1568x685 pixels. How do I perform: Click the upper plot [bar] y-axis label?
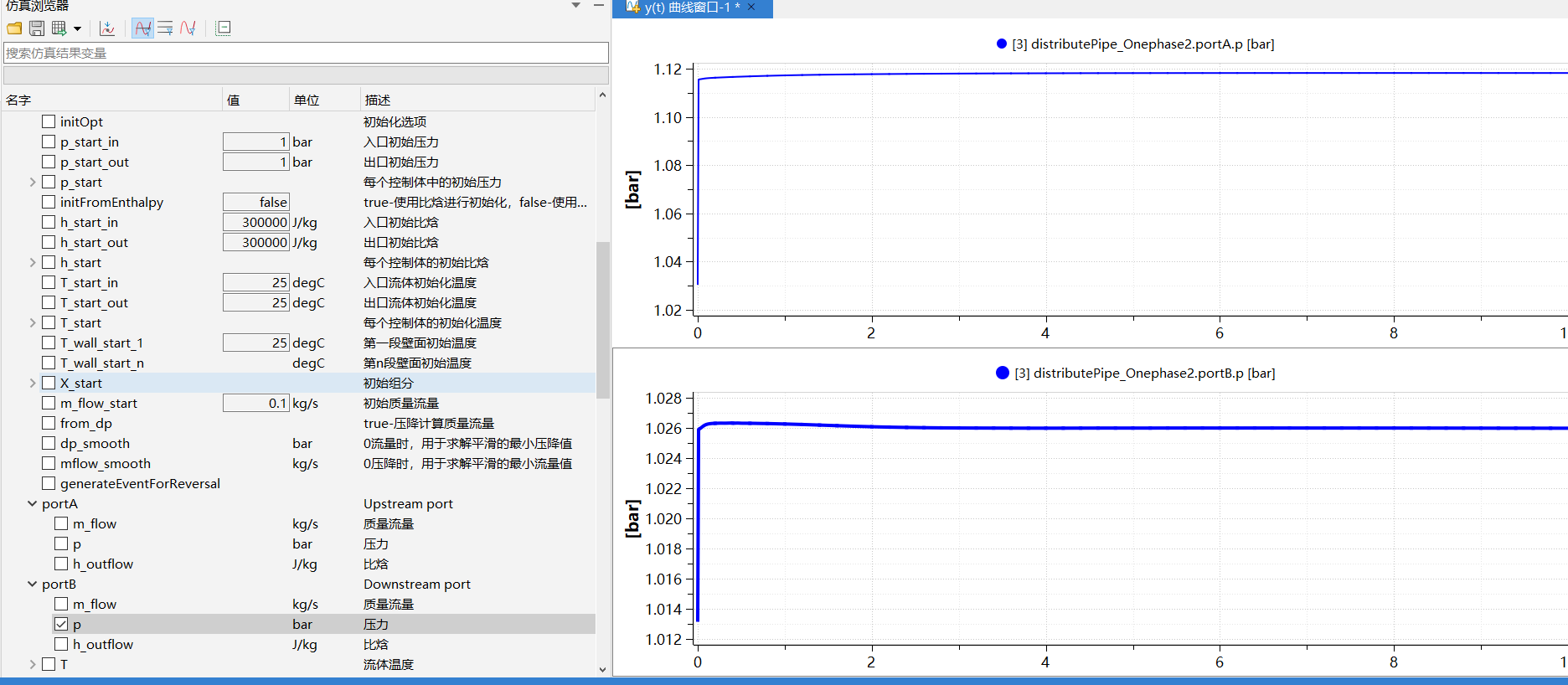pos(632,189)
